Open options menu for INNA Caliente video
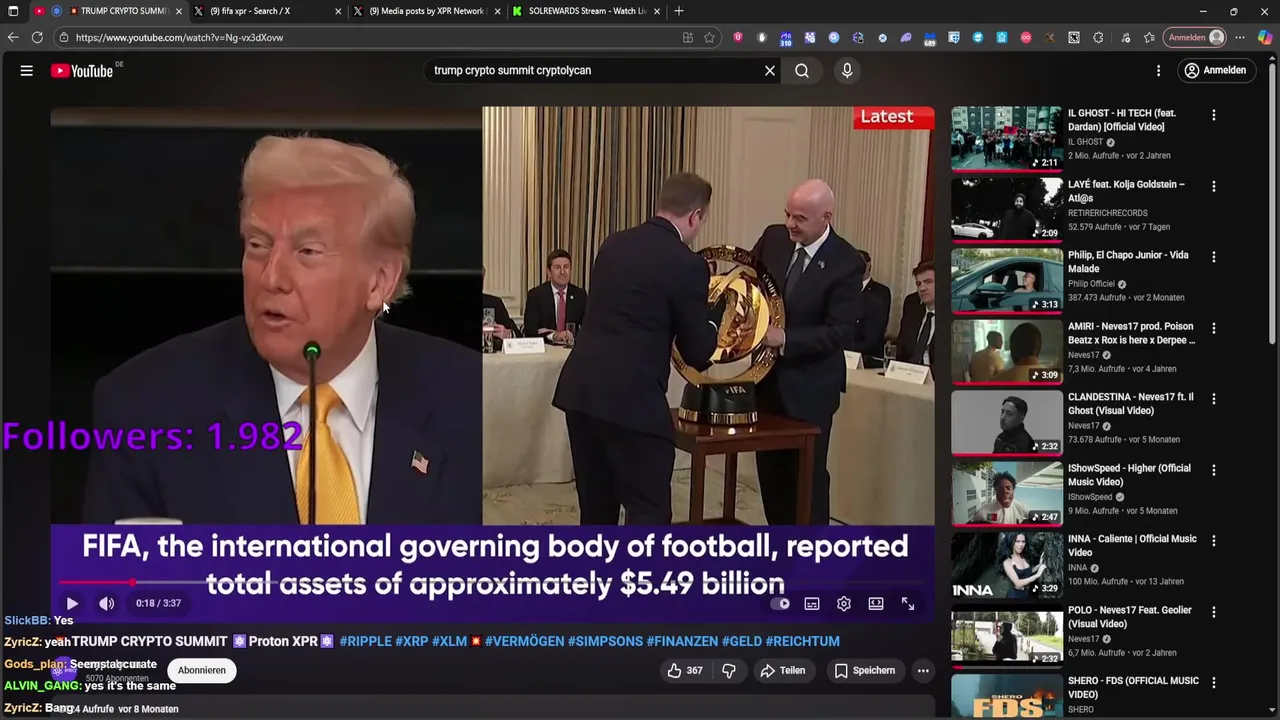1280x720 pixels. (x=1214, y=542)
